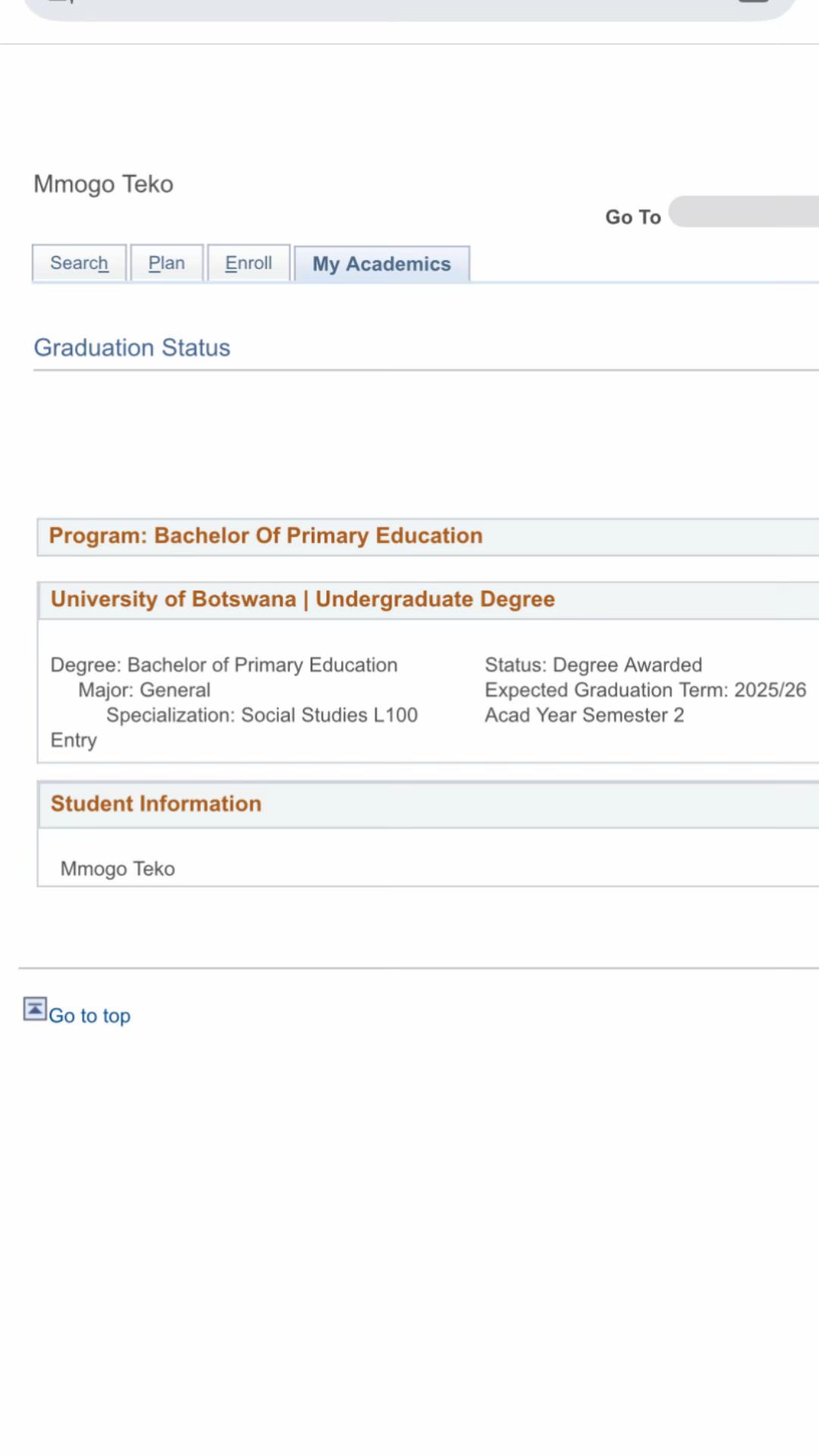The width and height of the screenshot is (819, 1456).
Task: Click the Acad Year Semester 2 text
Action: [584, 715]
